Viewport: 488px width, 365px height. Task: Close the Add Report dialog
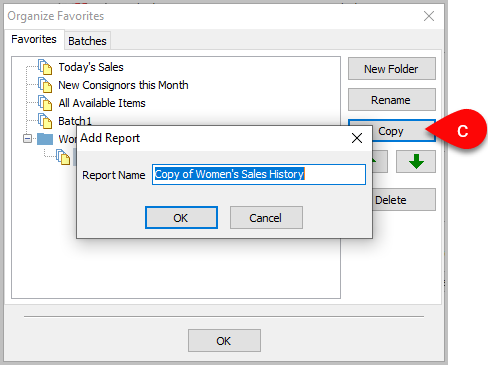click(x=357, y=138)
